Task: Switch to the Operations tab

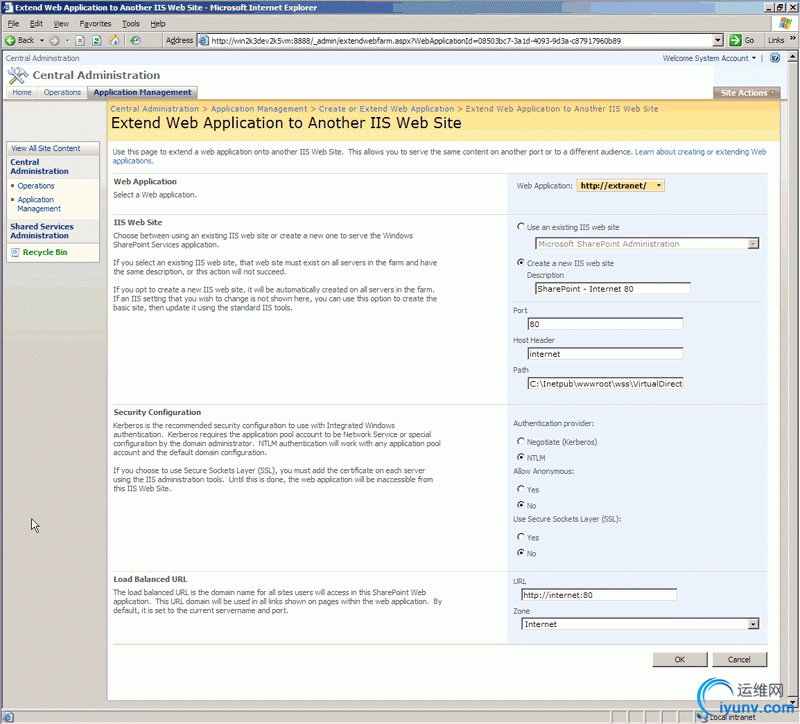Action: point(62,92)
